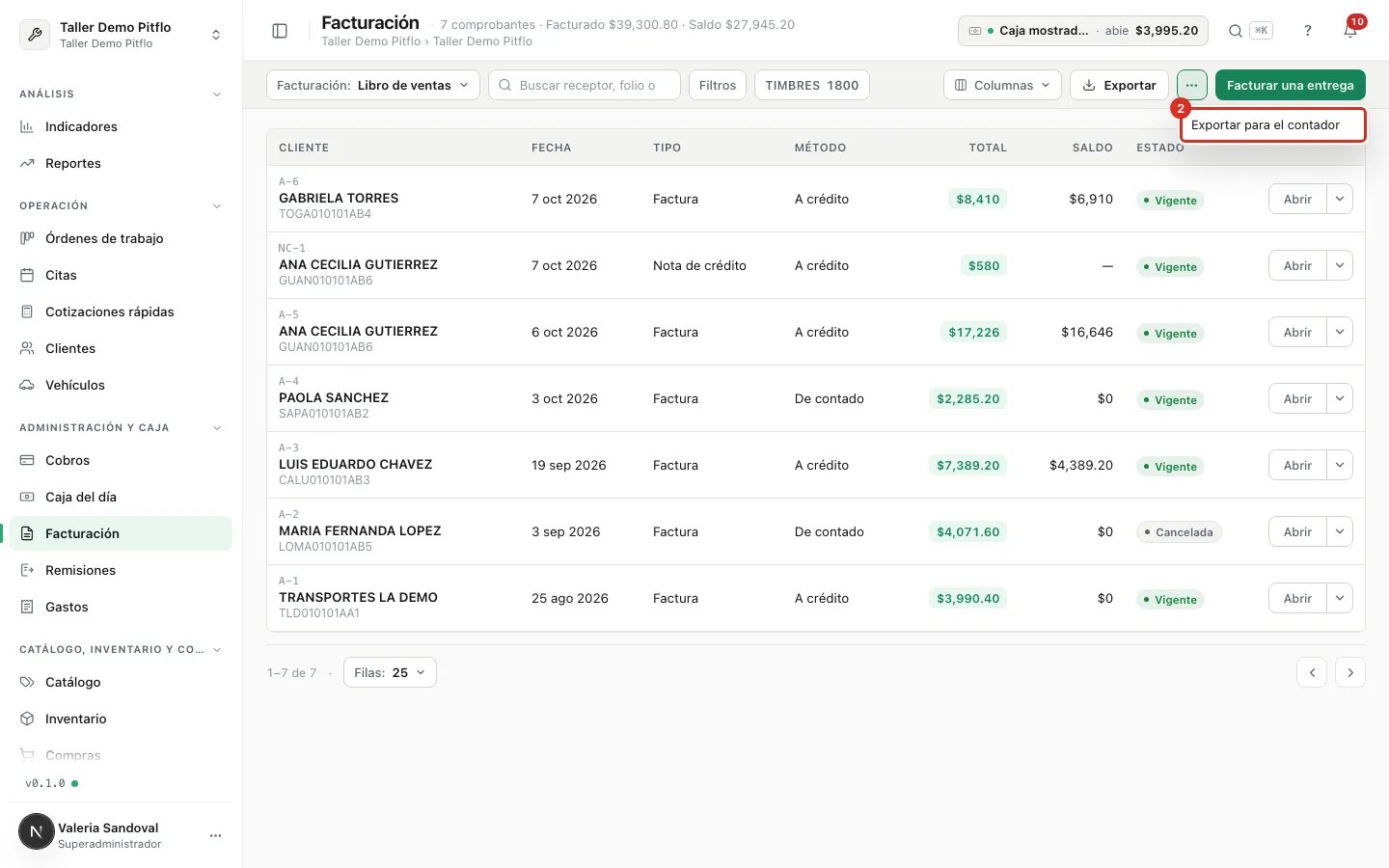Focus the Buscar receptor search field

[x=585, y=85]
